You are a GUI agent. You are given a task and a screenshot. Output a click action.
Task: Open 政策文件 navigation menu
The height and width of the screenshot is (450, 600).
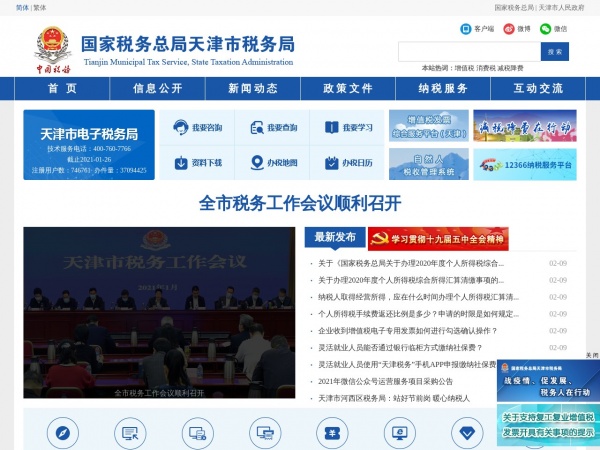[x=348, y=88]
